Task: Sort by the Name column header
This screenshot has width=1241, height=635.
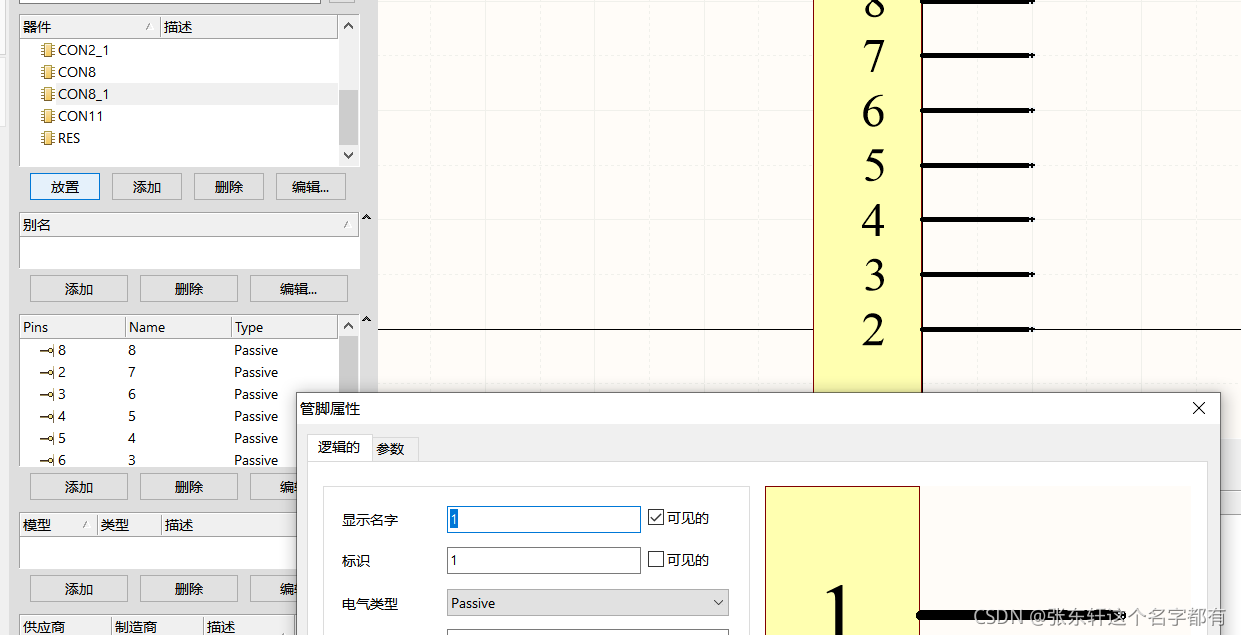Action: coord(178,327)
